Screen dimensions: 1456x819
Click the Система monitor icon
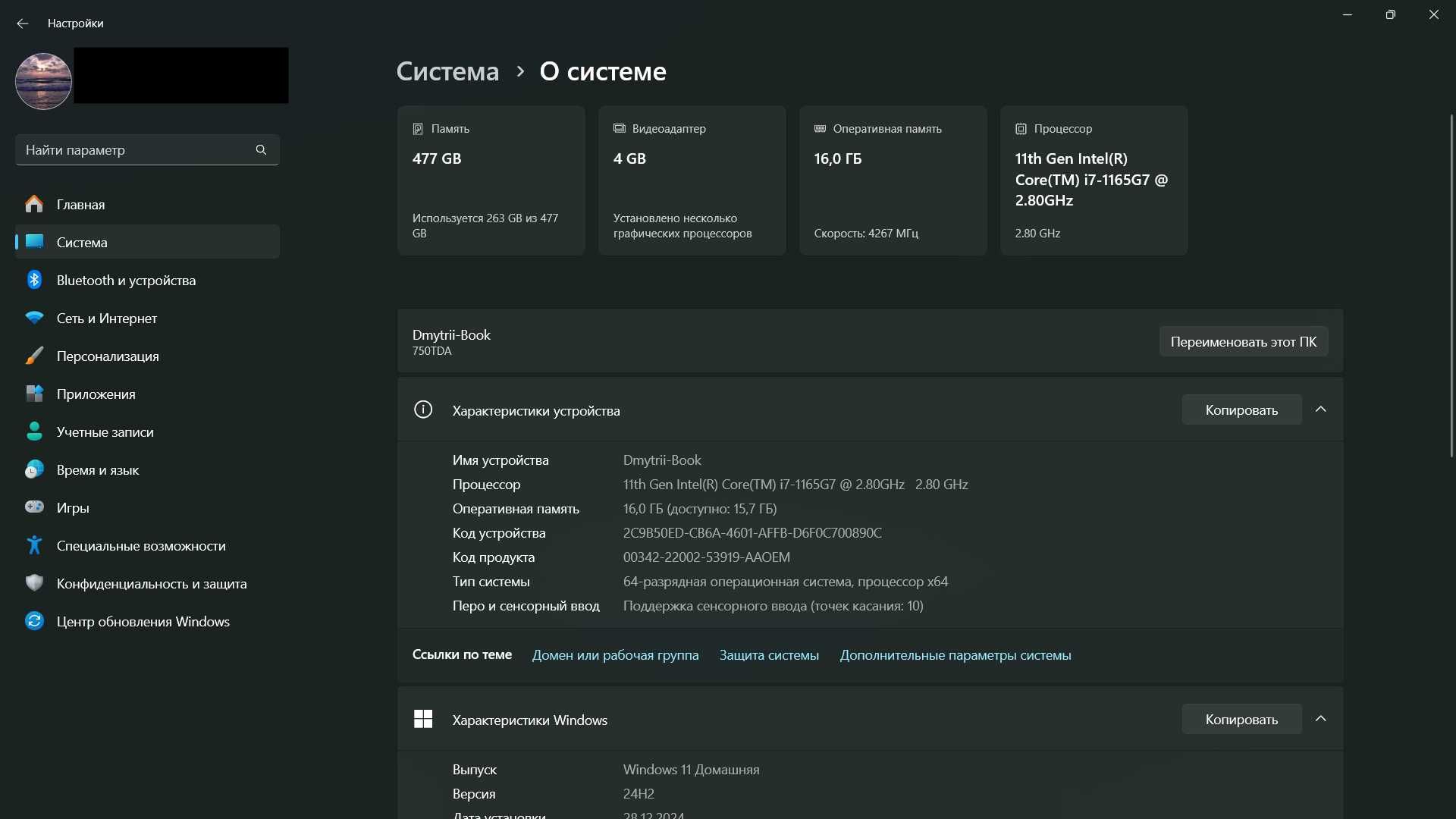point(34,242)
